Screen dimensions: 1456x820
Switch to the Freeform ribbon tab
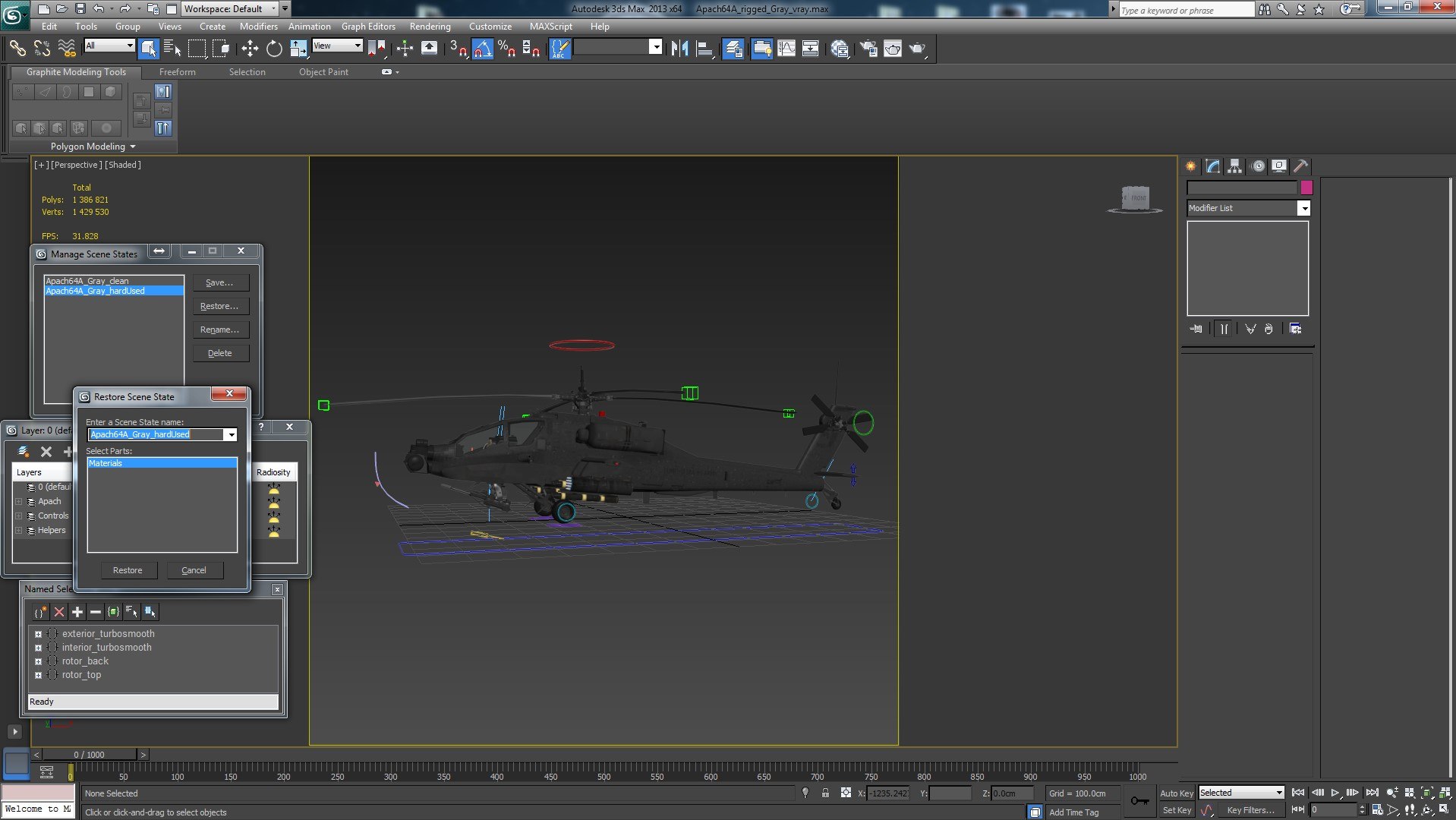point(178,72)
